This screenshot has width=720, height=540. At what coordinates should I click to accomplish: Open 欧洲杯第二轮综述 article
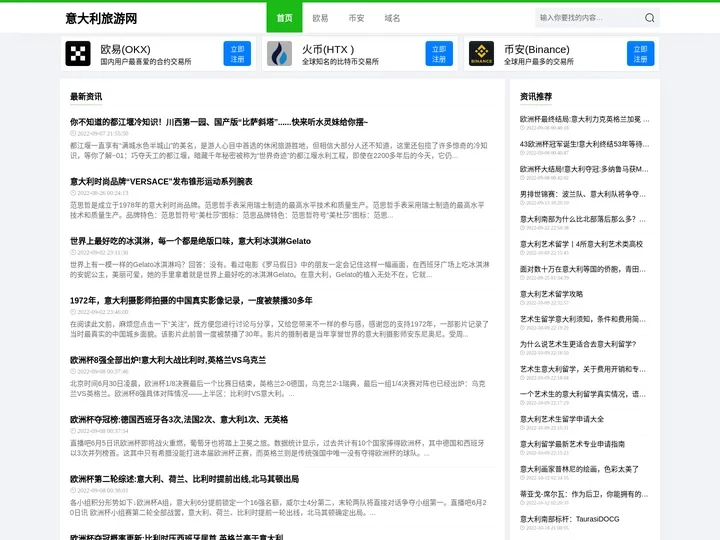[x=184, y=479]
